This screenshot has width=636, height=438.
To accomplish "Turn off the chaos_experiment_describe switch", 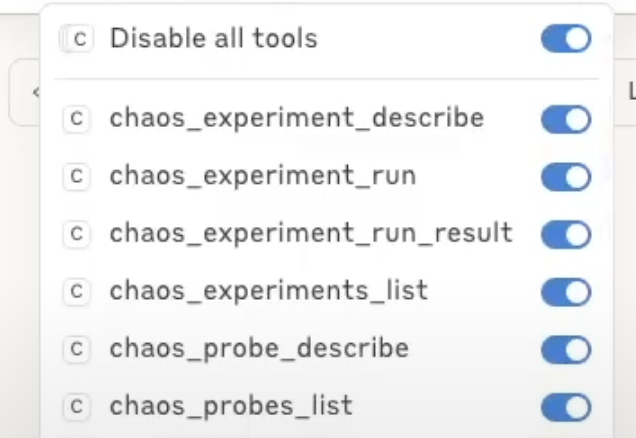I will point(566,119).
